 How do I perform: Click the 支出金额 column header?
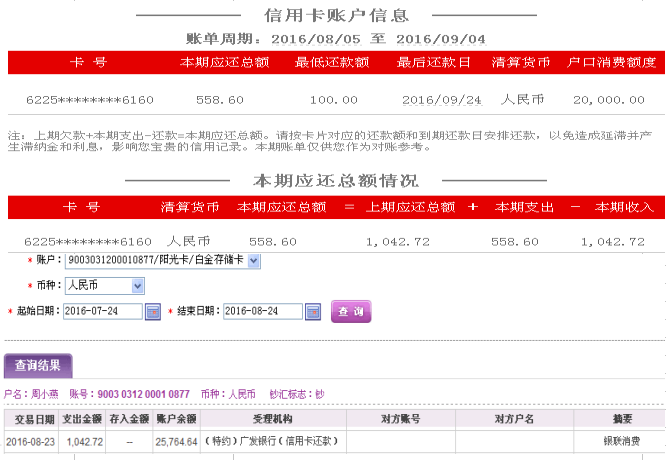(84, 419)
